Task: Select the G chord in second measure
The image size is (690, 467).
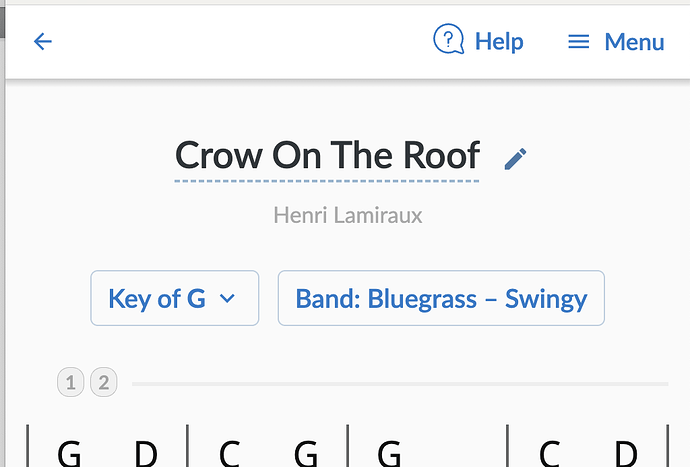Action: tap(306, 453)
